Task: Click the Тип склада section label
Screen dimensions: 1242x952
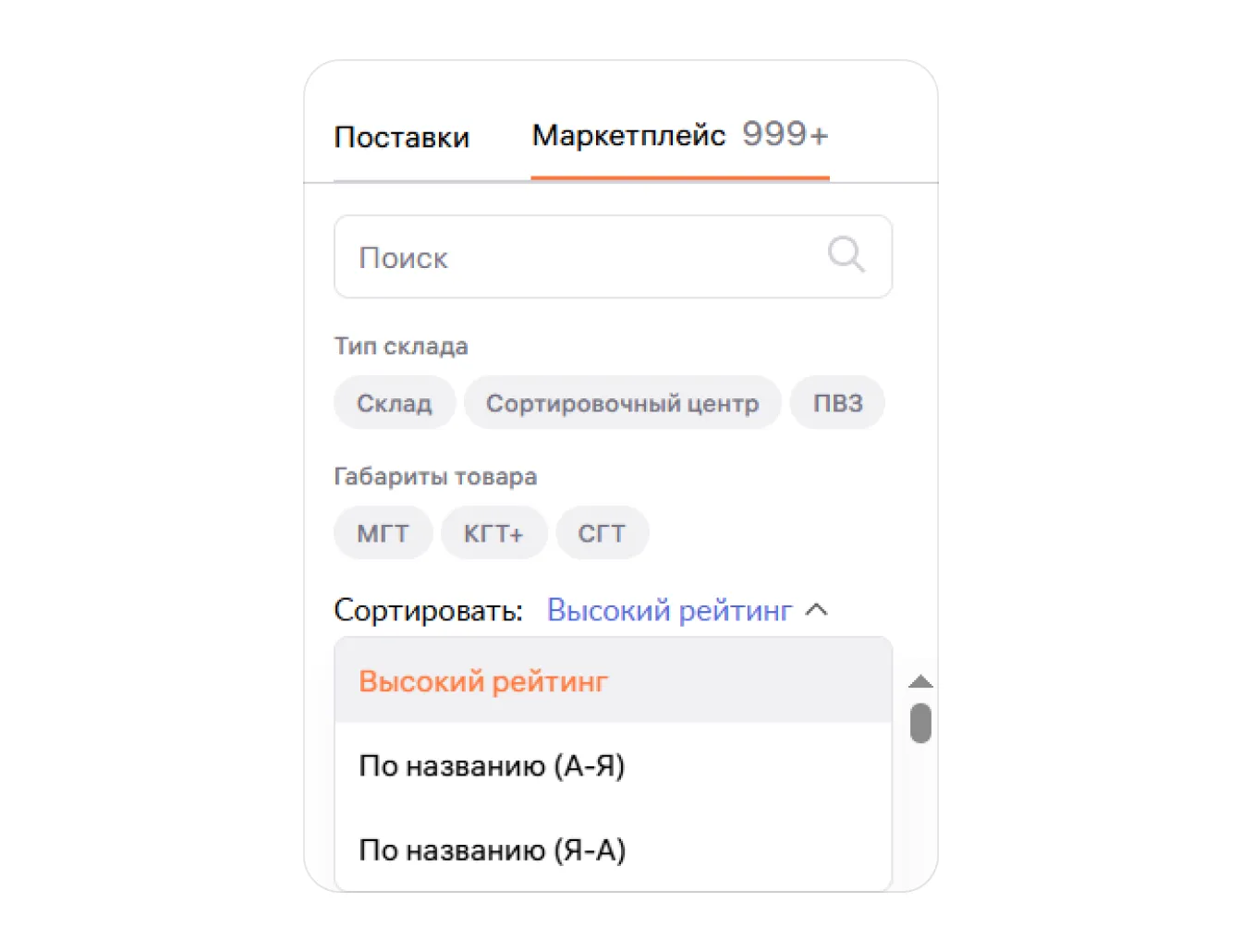Action: (401, 346)
